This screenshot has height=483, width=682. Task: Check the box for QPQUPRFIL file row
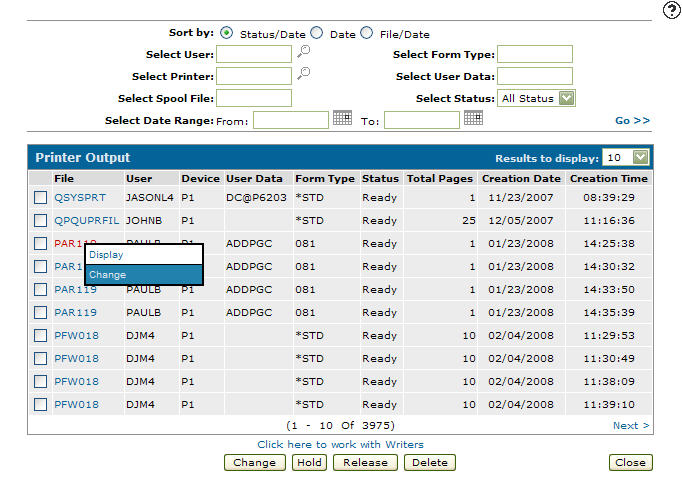[41, 220]
